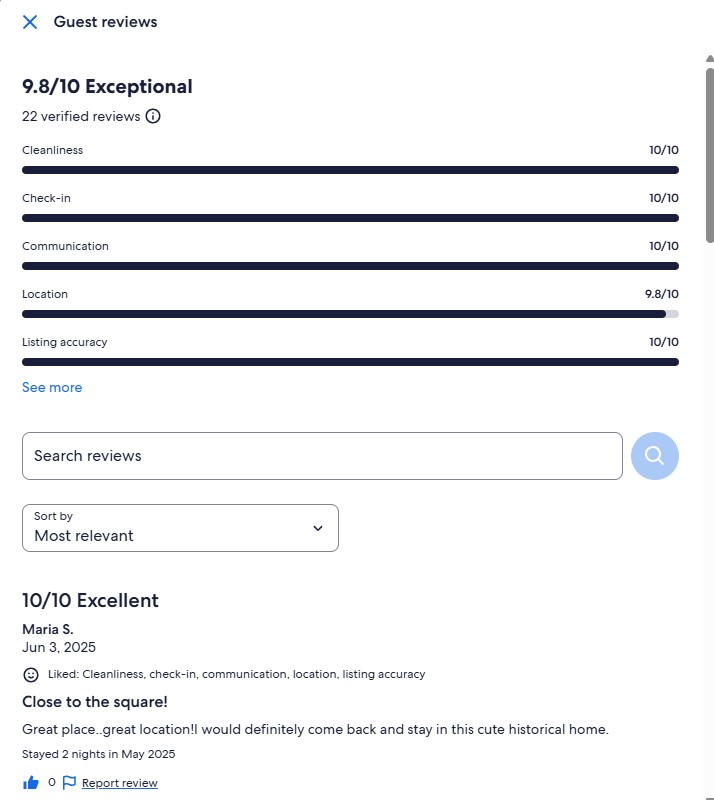The width and height of the screenshot is (714, 800).
Task: Click the Close to the square! title
Action: coord(94,702)
